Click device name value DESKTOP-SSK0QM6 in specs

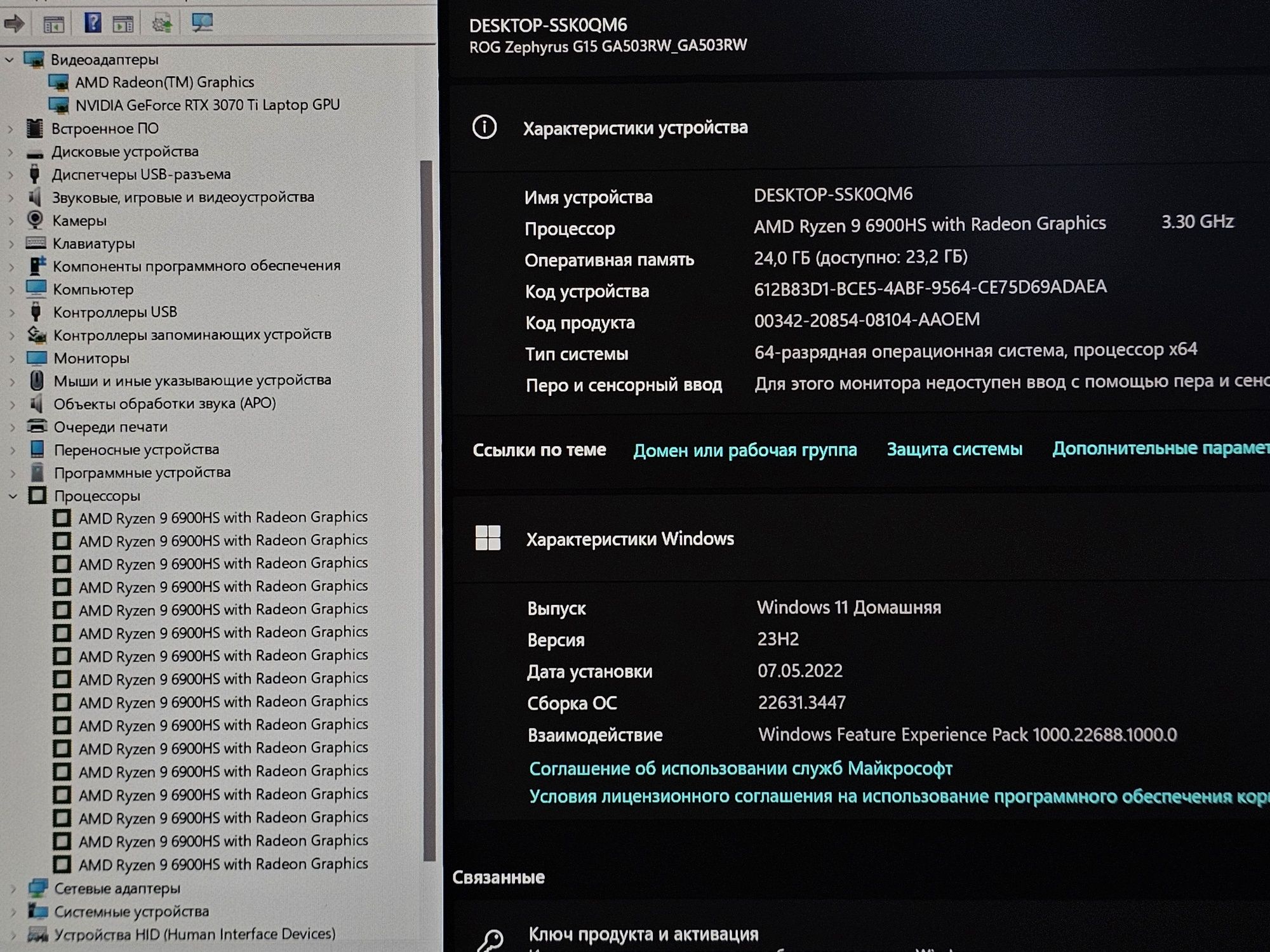coord(833,194)
